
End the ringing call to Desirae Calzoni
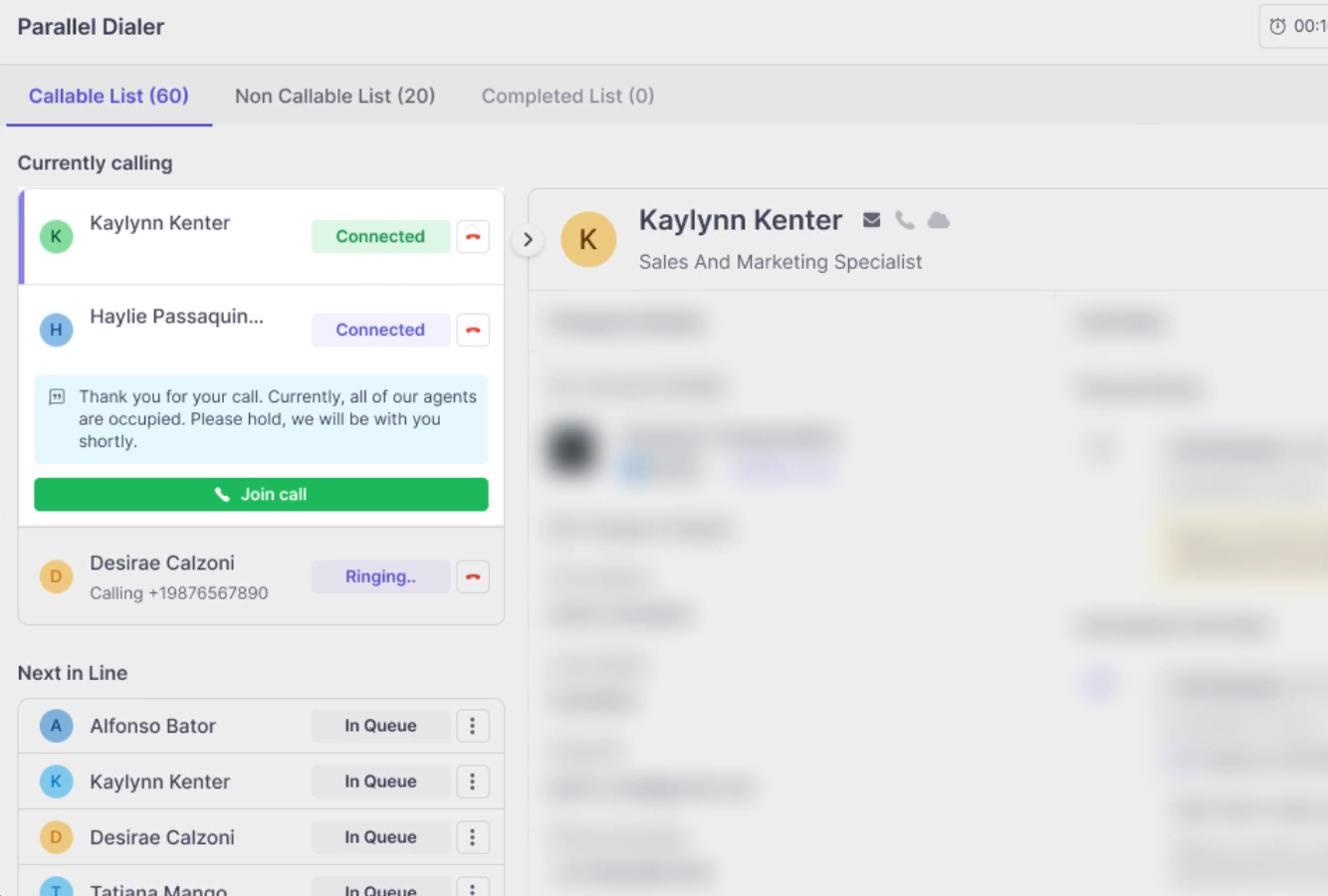pyautogui.click(x=473, y=576)
